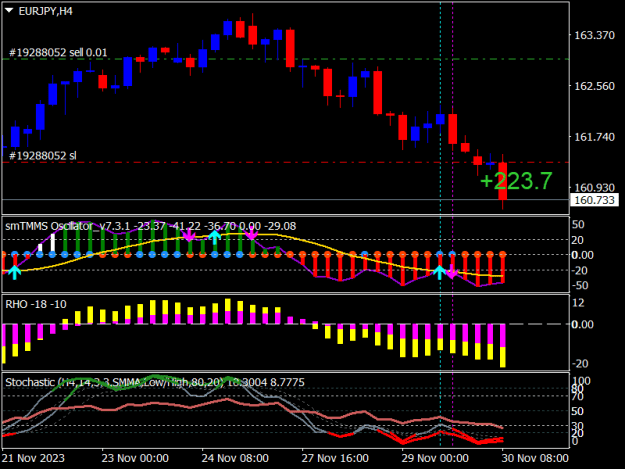625x469 pixels.
Task: Click the cyan up arrow on the cyan dotted line
Action: [440, 272]
